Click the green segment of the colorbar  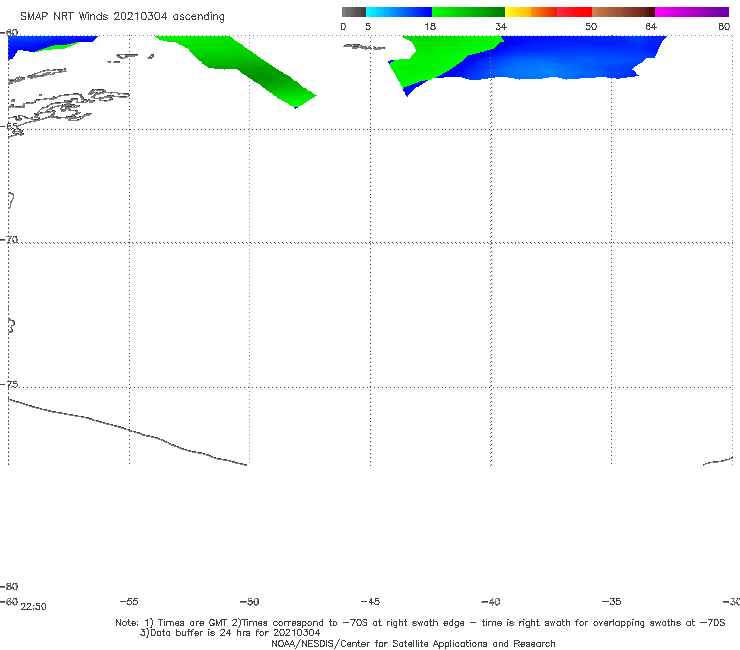(x=468, y=12)
